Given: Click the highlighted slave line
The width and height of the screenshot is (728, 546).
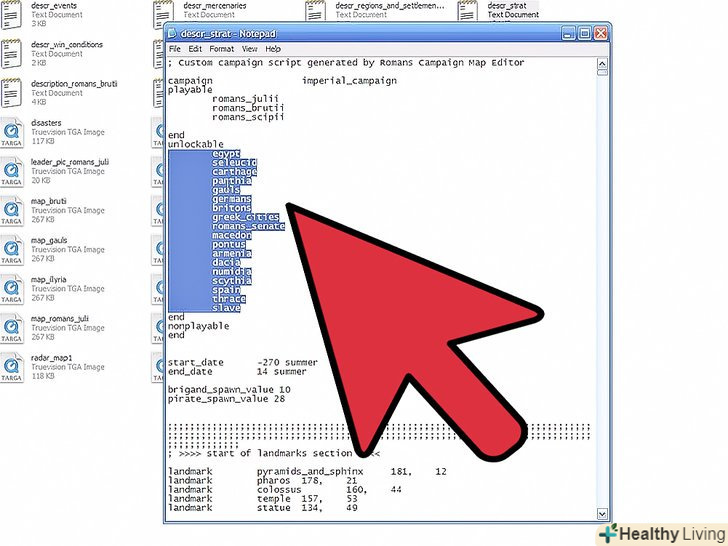Looking at the screenshot, I should (226, 308).
